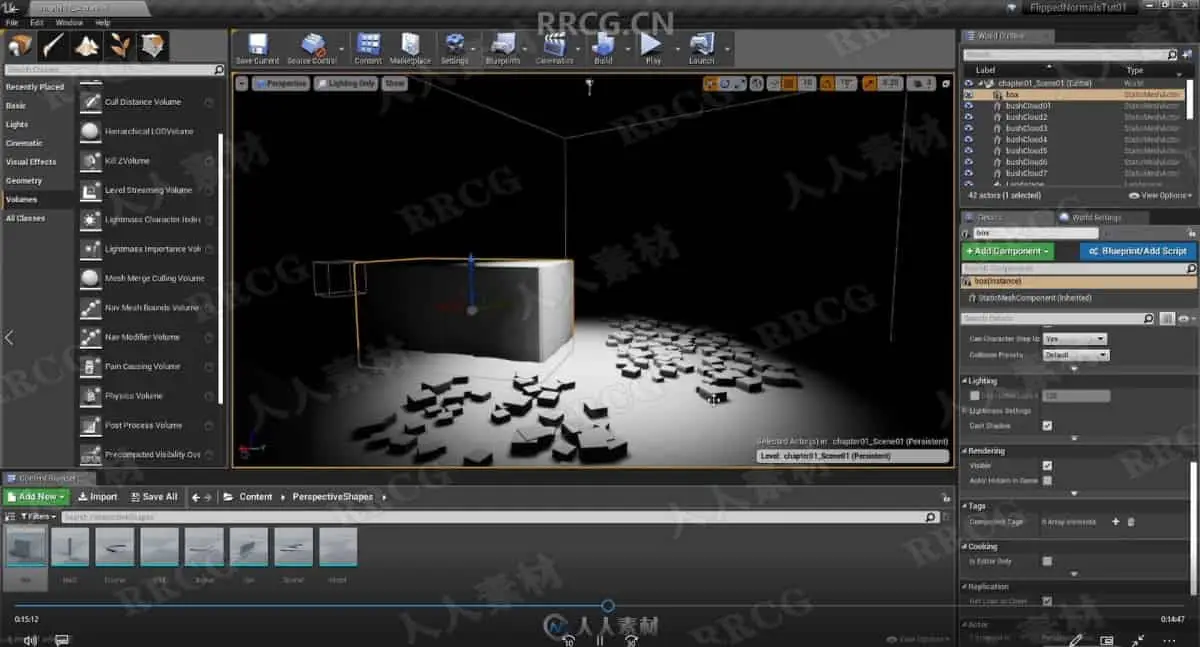Open the World Outliner View Options dropdown

[1160, 196]
